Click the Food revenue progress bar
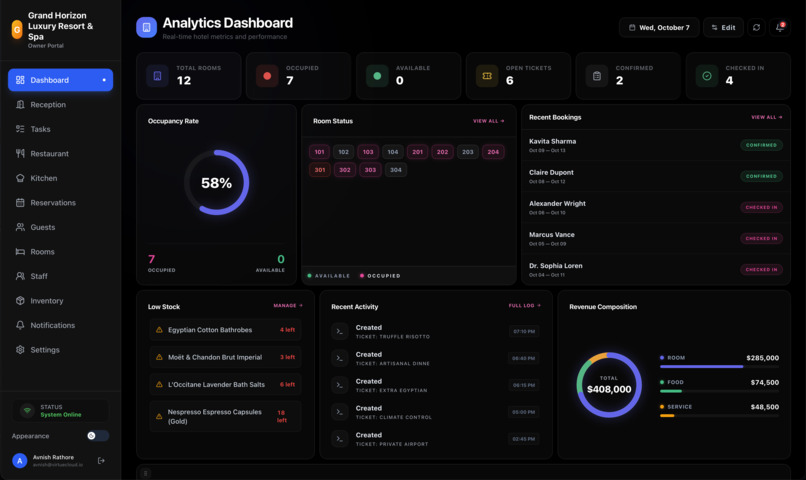Screen dimensions: 806x480 click(719, 392)
